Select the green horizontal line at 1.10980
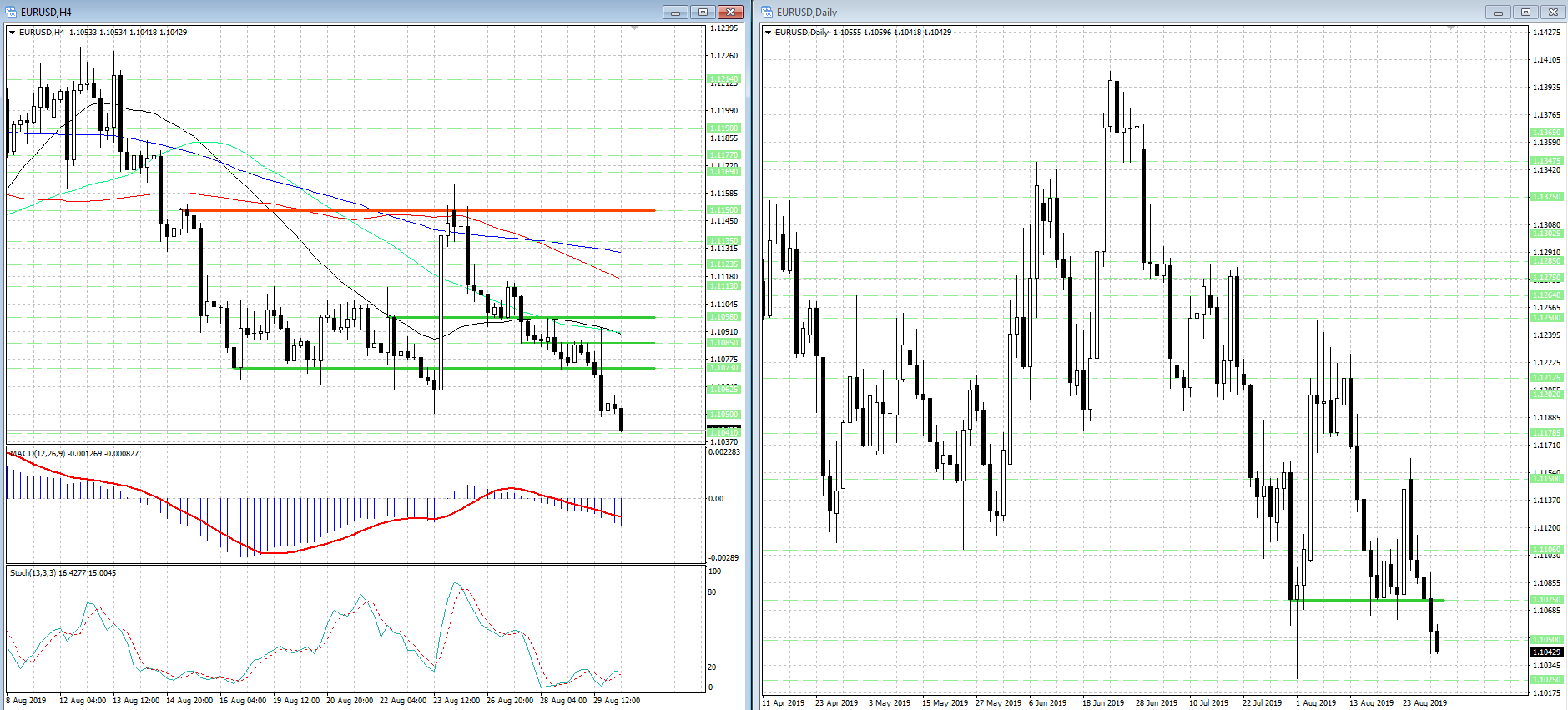Image resolution: width=1568 pixels, height=710 pixels. (x=523, y=317)
